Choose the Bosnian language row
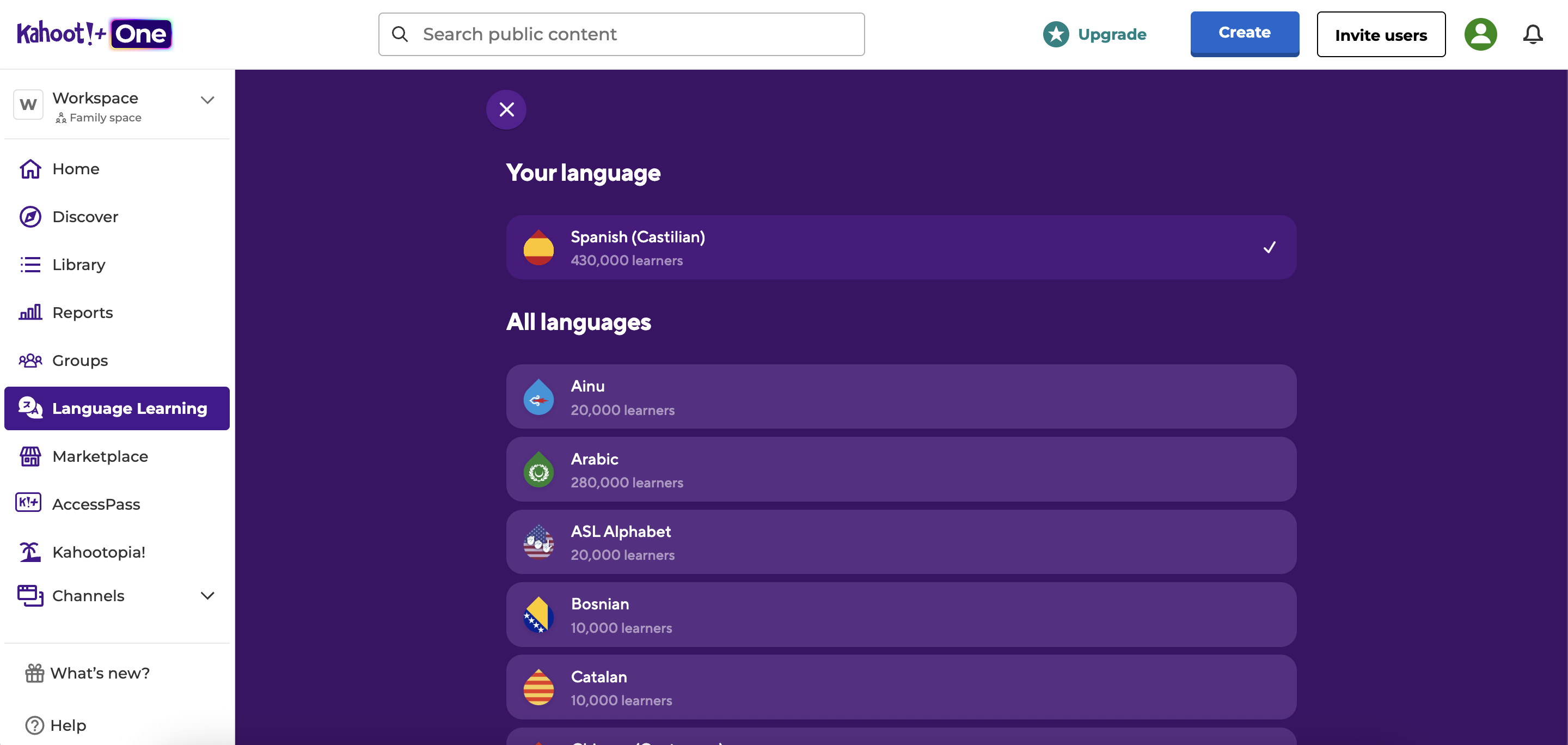1568x745 pixels. pyautogui.click(x=901, y=615)
